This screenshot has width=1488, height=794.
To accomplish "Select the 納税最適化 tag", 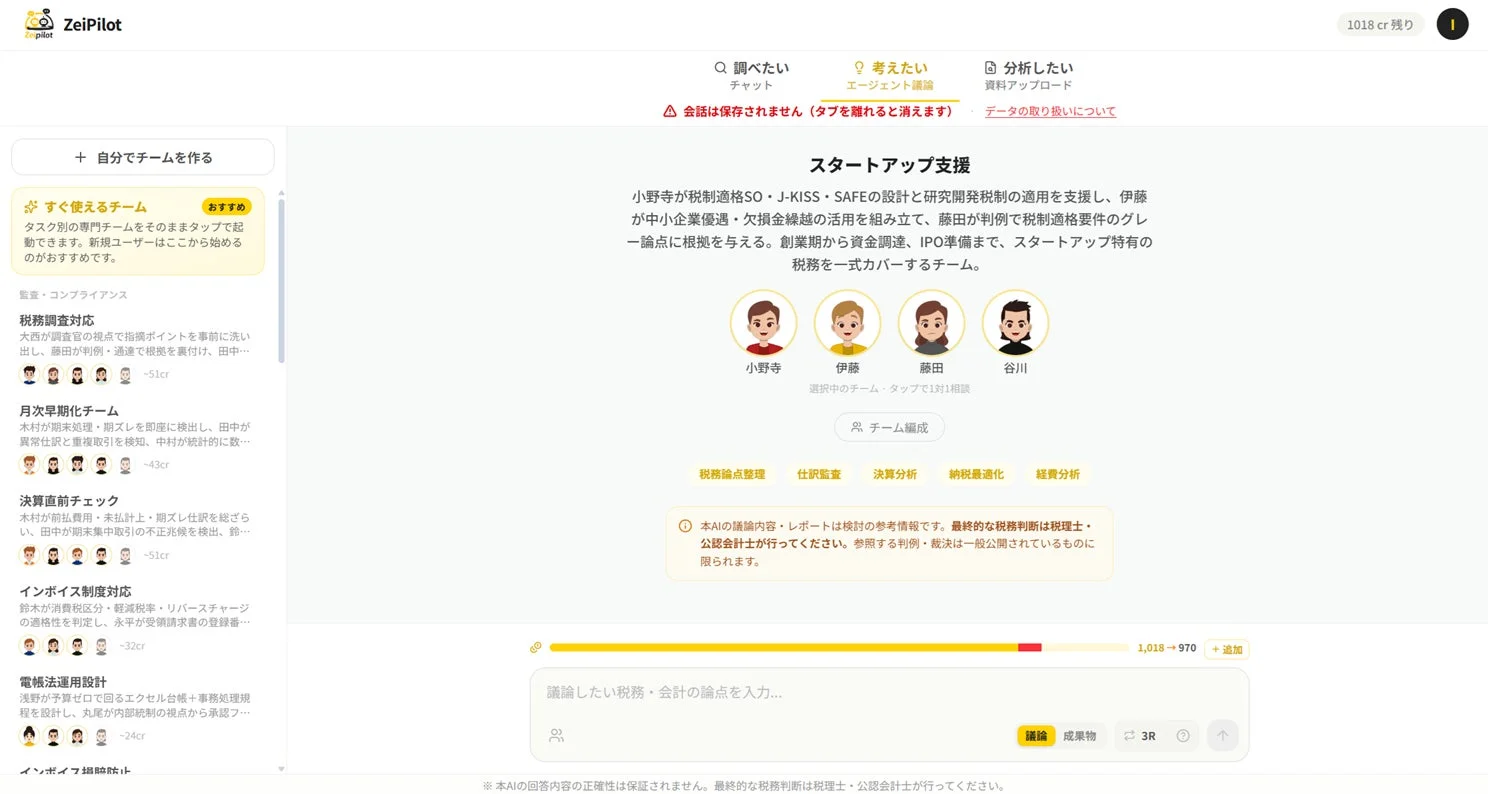I will pos(976,474).
